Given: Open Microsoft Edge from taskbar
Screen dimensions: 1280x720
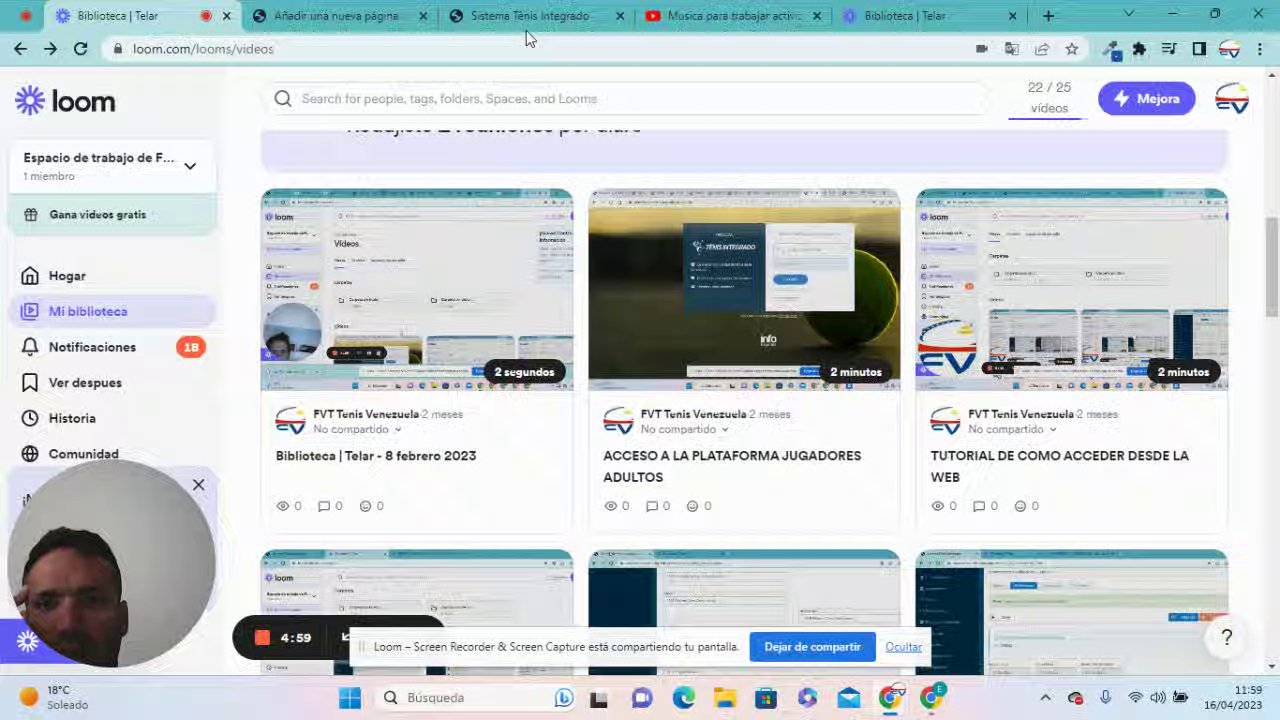Looking at the screenshot, I should (x=683, y=698).
